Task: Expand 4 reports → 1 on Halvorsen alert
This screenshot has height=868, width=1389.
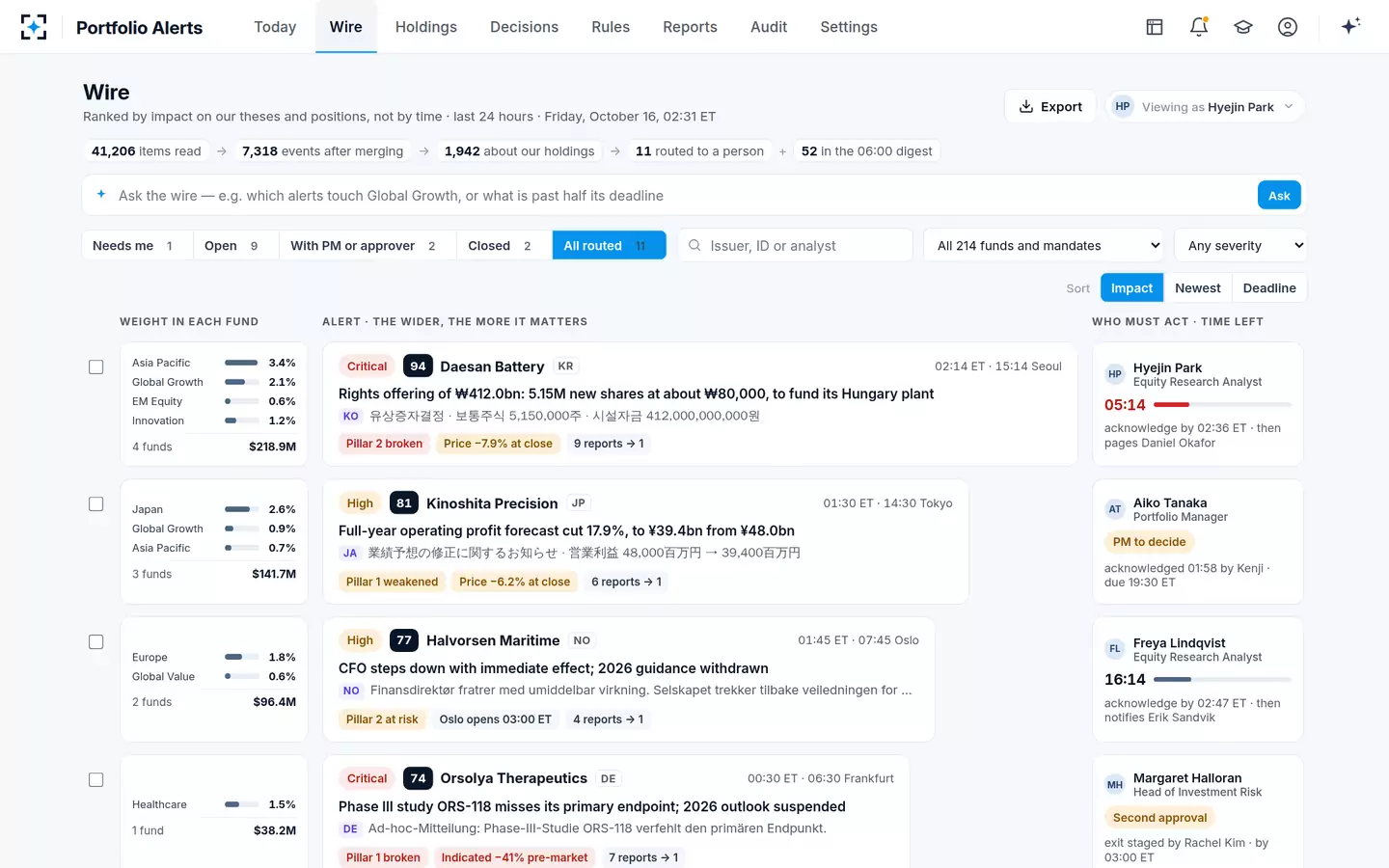Action: point(608,719)
